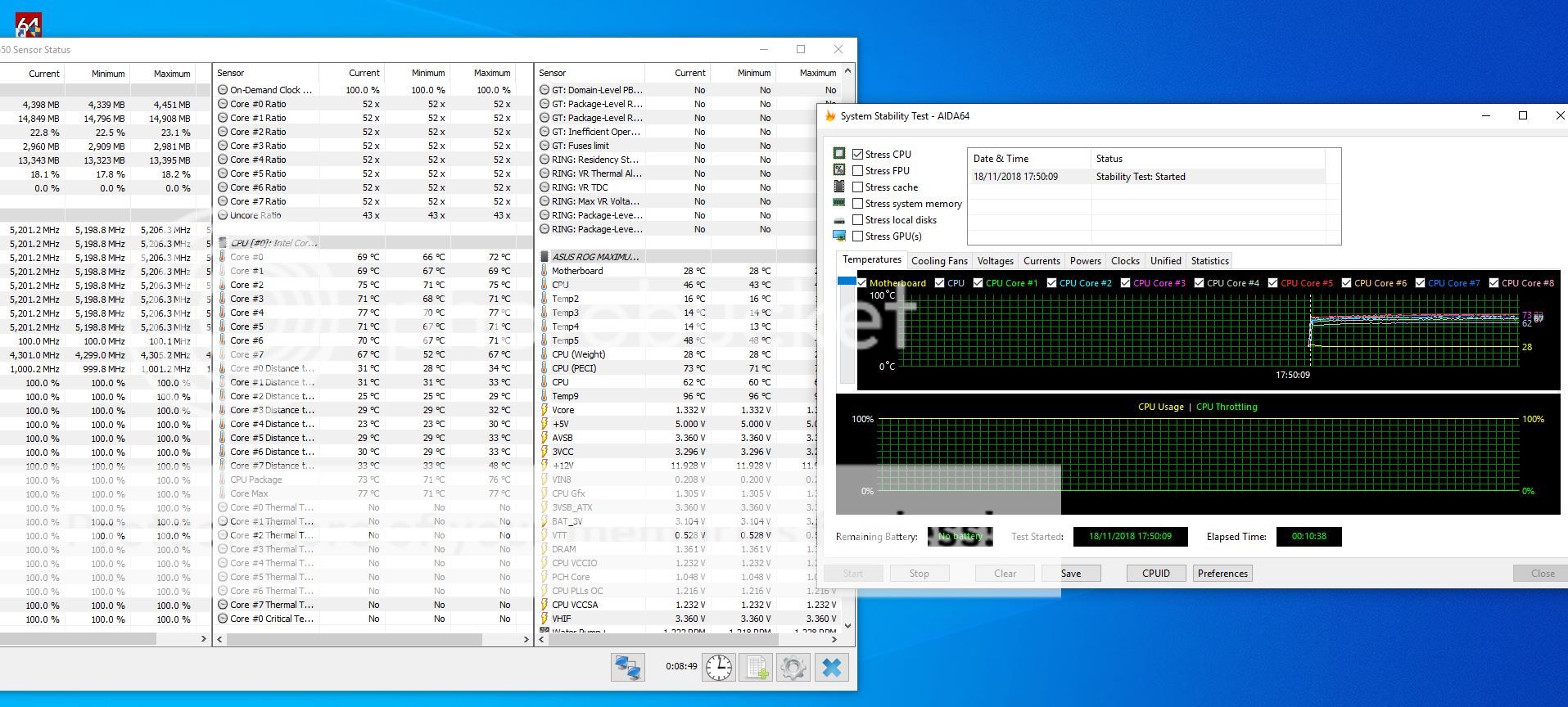Enable the Stress local disks checkbox

coord(857,219)
